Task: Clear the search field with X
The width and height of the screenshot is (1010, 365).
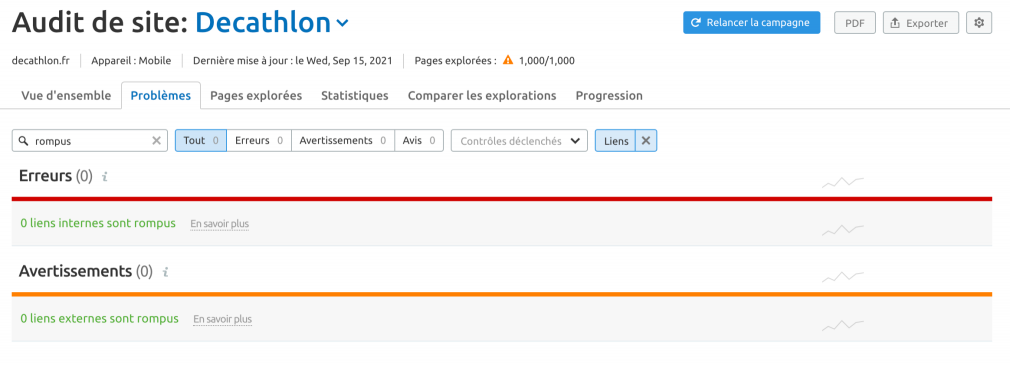Action: [157, 141]
